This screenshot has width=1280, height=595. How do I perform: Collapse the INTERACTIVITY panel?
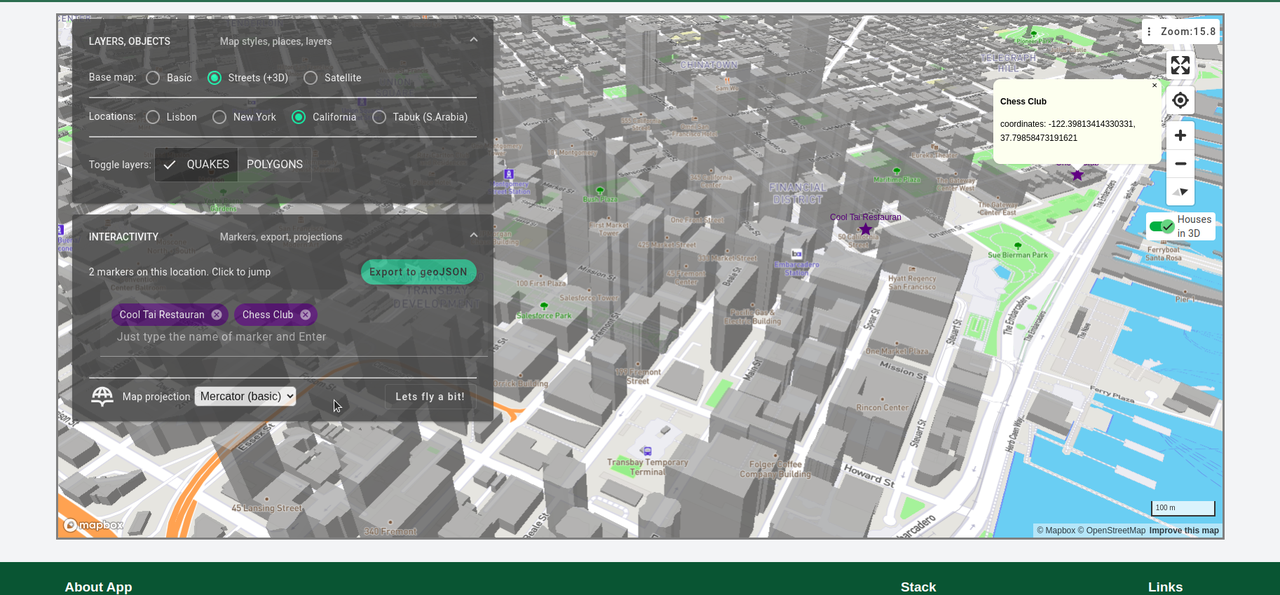[473, 236]
